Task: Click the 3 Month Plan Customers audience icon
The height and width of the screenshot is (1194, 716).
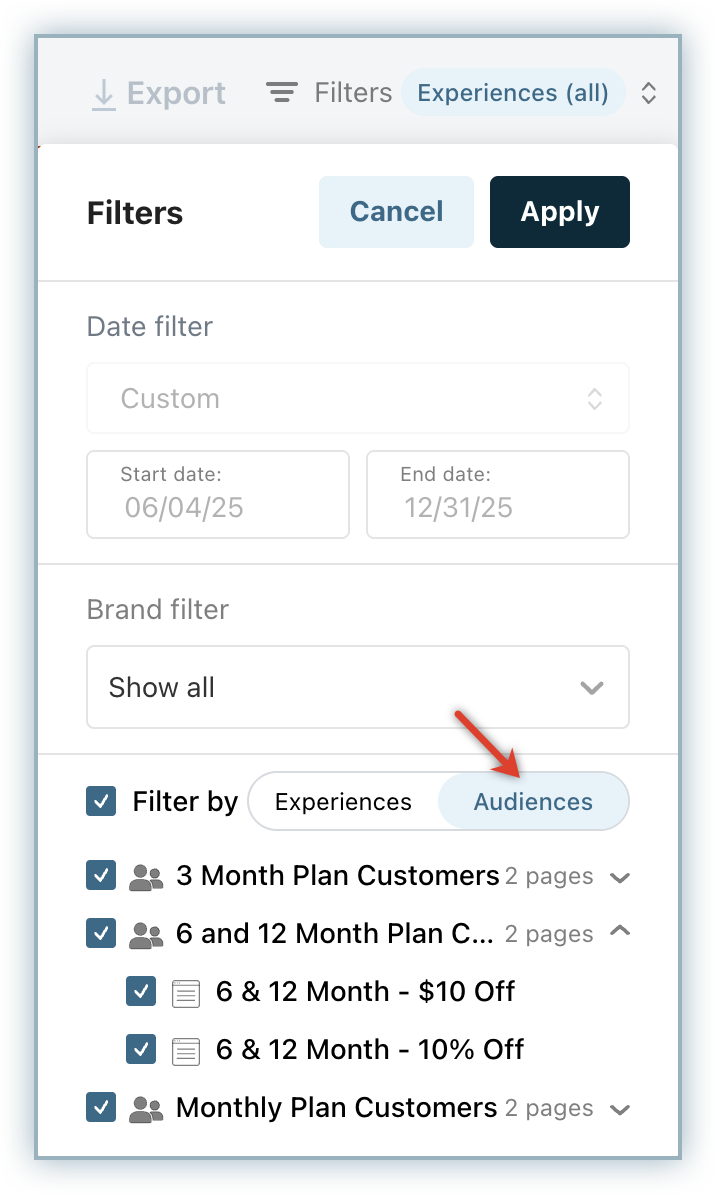Action: (146, 877)
